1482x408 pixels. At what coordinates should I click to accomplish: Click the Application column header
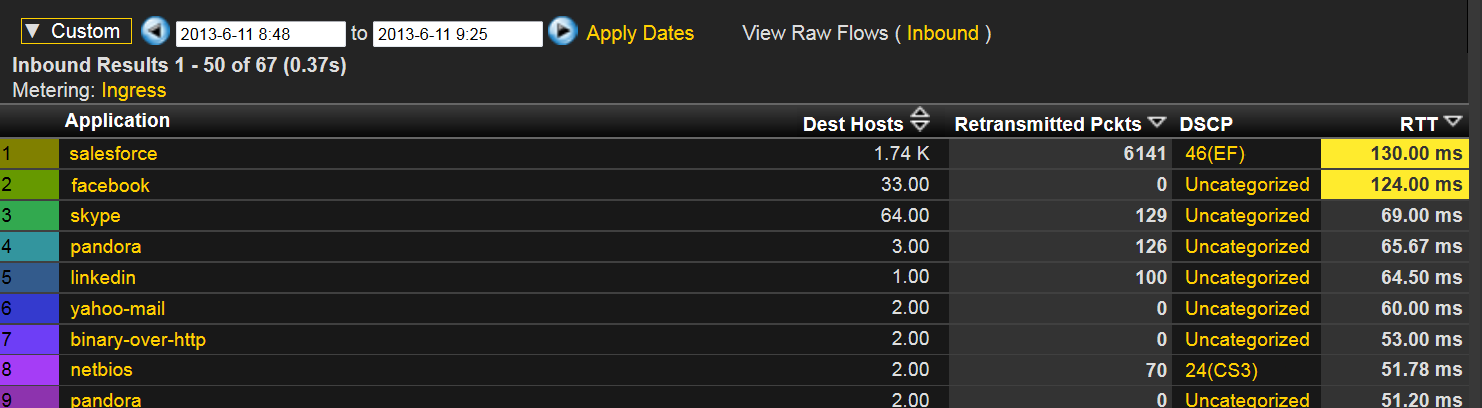pos(117,121)
